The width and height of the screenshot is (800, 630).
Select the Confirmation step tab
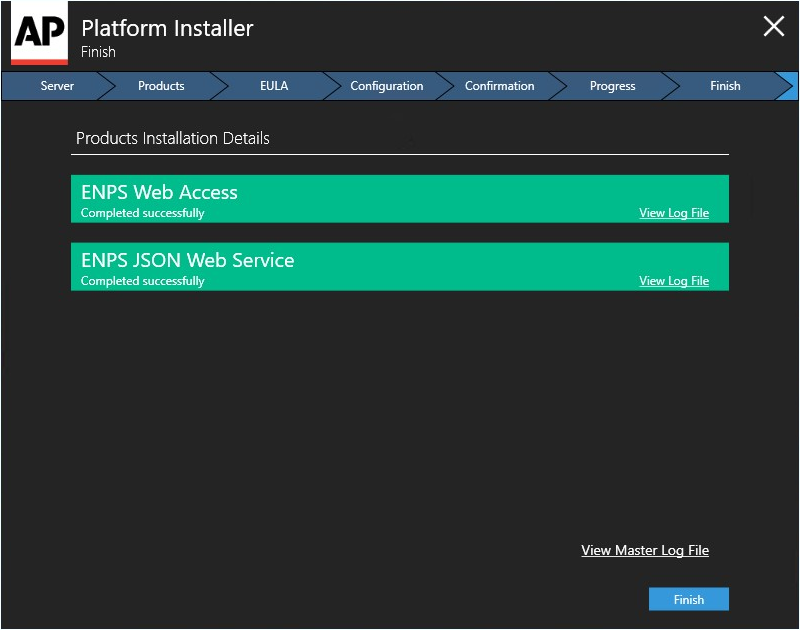click(x=499, y=86)
